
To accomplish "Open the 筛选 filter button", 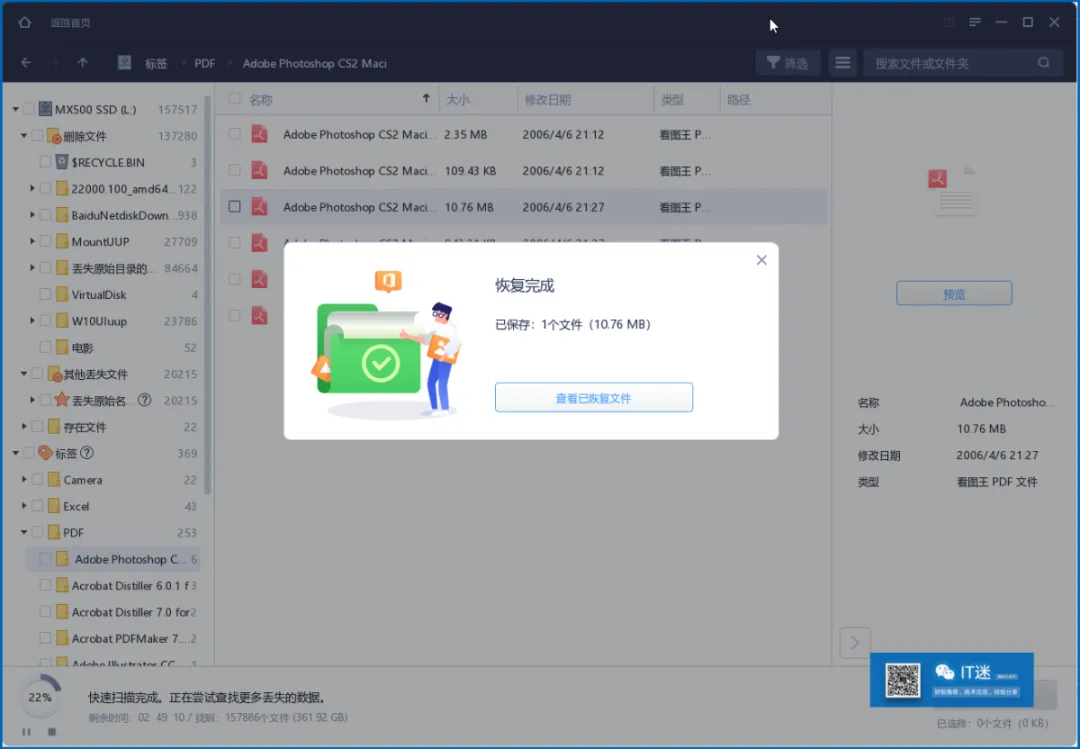I will (x=787, y=63).
